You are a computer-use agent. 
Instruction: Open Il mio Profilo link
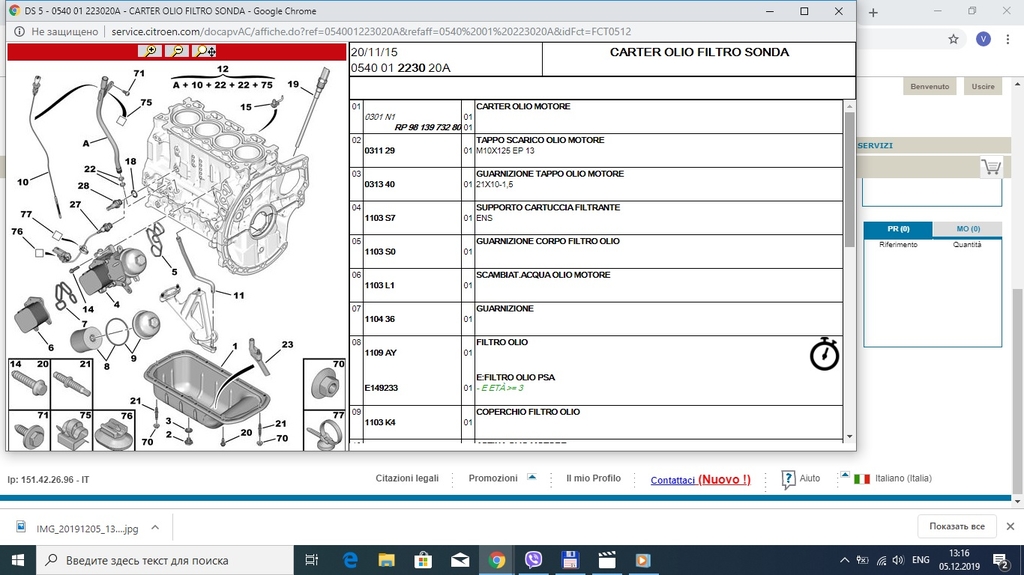pyautogui.click(x=593, y=478)
